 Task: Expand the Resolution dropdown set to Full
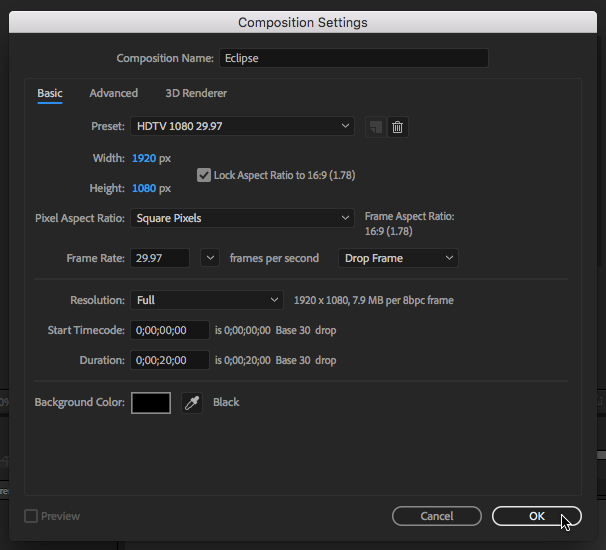pos(207,300)
